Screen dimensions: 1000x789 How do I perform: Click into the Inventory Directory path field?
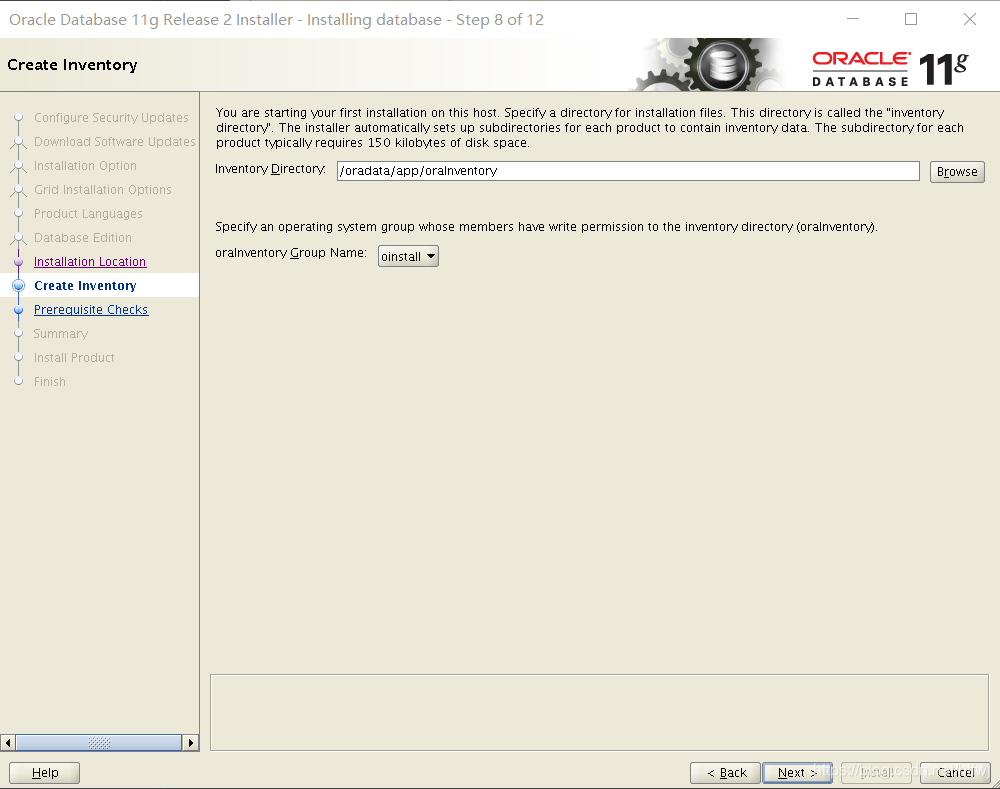pos(628,171)
